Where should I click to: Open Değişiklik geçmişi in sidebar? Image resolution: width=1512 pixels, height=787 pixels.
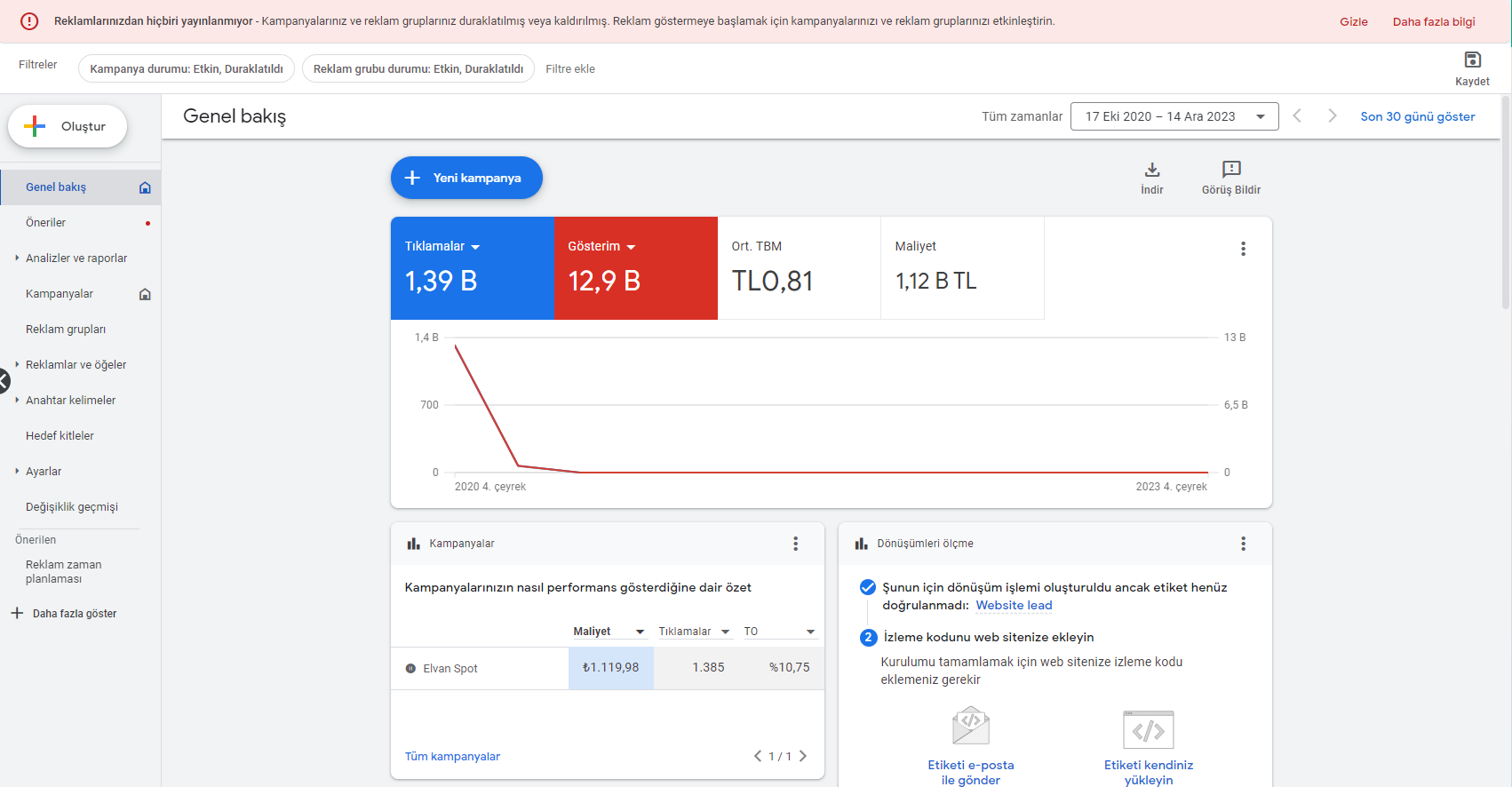coord(81,507)
